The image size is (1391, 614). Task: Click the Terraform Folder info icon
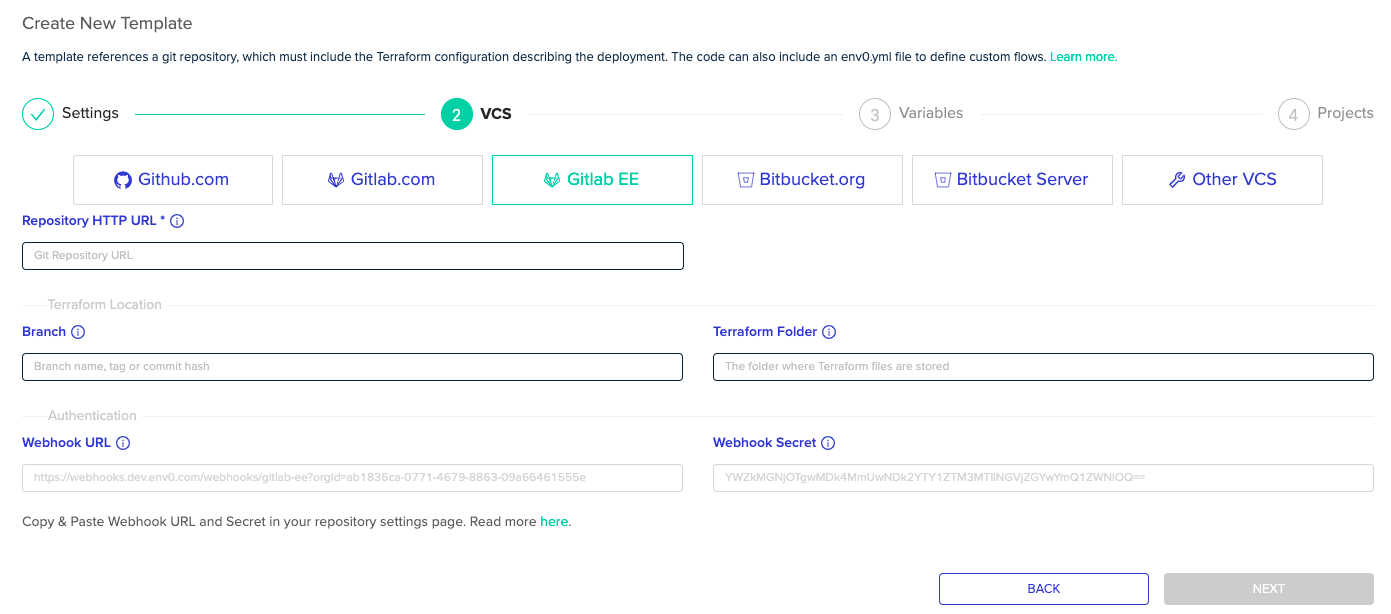click(x=829, y=332)
